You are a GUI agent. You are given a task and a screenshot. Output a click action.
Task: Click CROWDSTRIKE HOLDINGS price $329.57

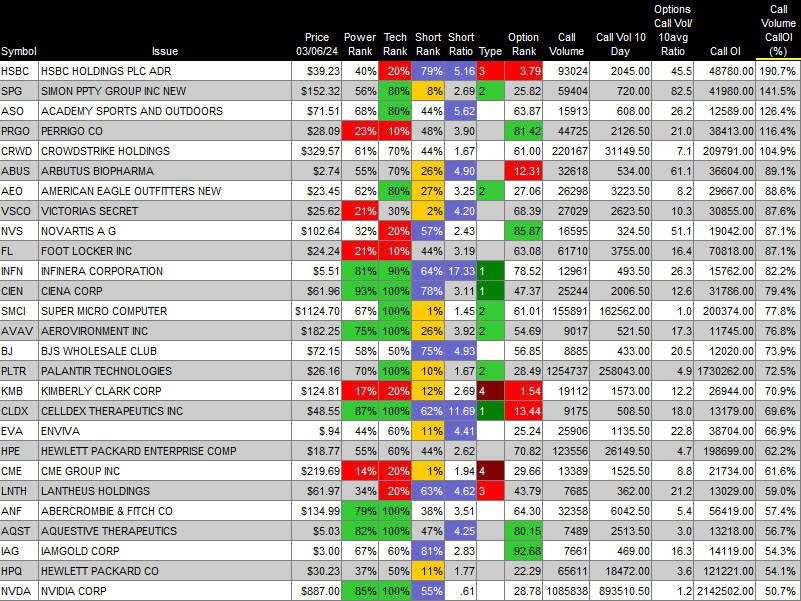pos(316,151)
